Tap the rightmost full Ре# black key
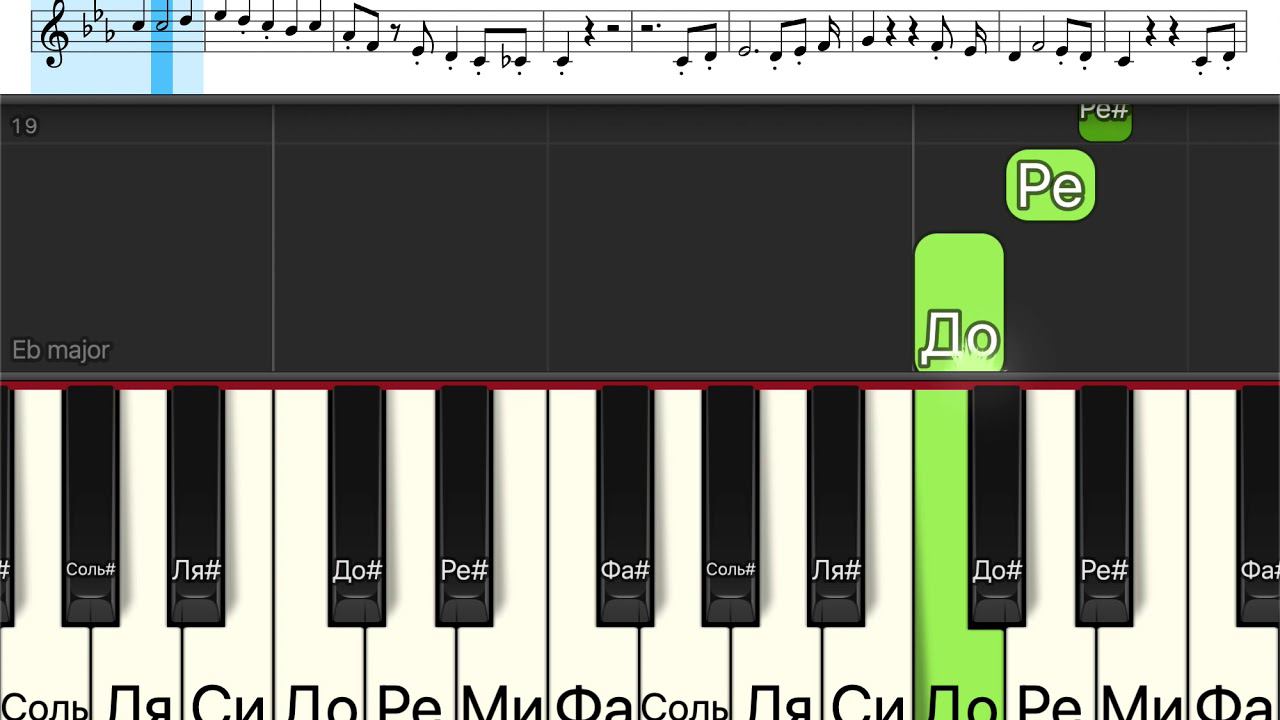The height and width of the screenshot is (720, 1280). (x=1104, y=505)
